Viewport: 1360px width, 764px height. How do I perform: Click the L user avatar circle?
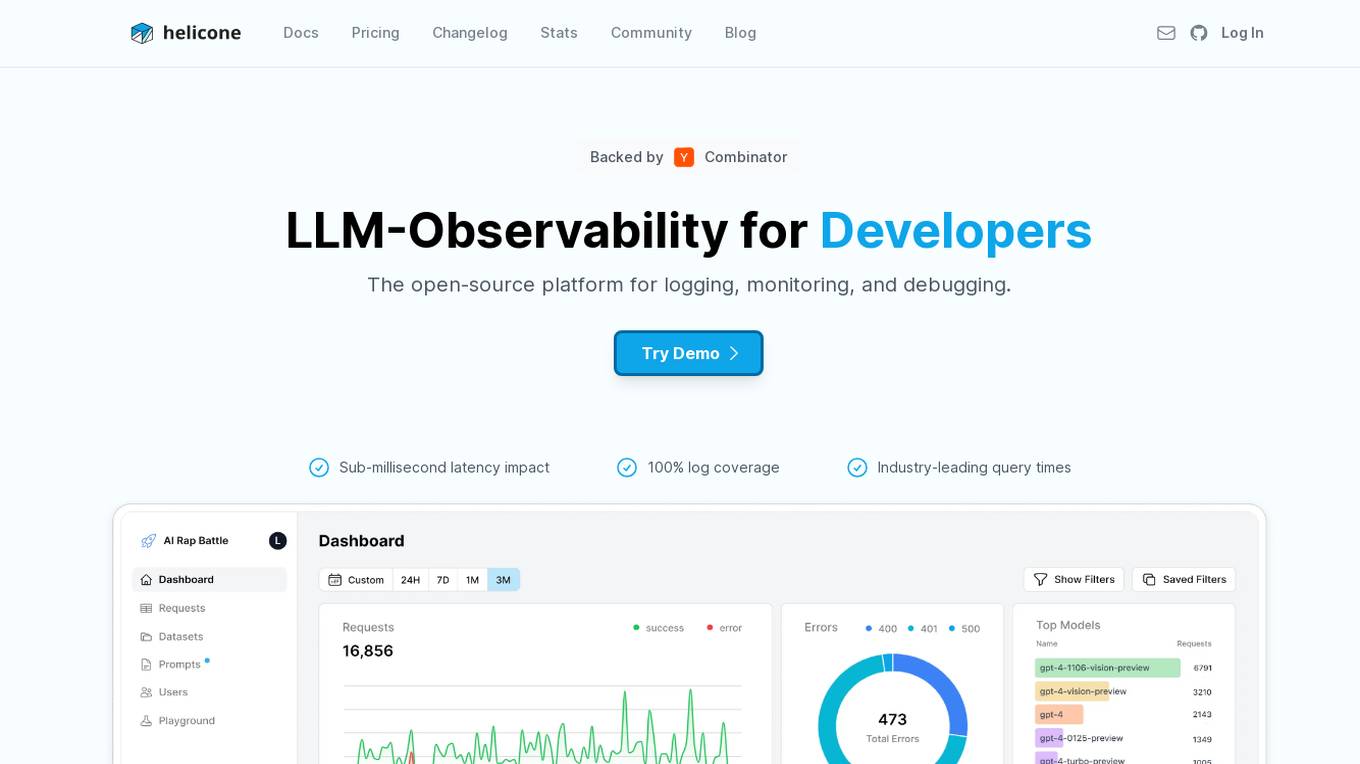tap(278, 541)
